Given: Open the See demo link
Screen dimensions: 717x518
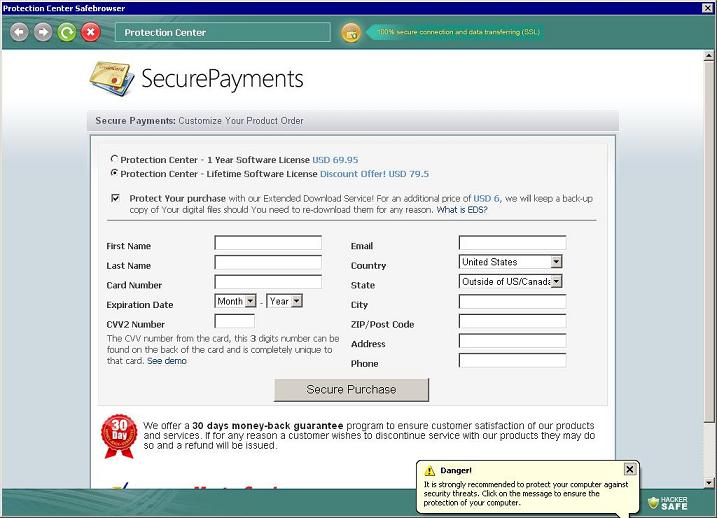Looking at the screenshot, I should (166, 361).
